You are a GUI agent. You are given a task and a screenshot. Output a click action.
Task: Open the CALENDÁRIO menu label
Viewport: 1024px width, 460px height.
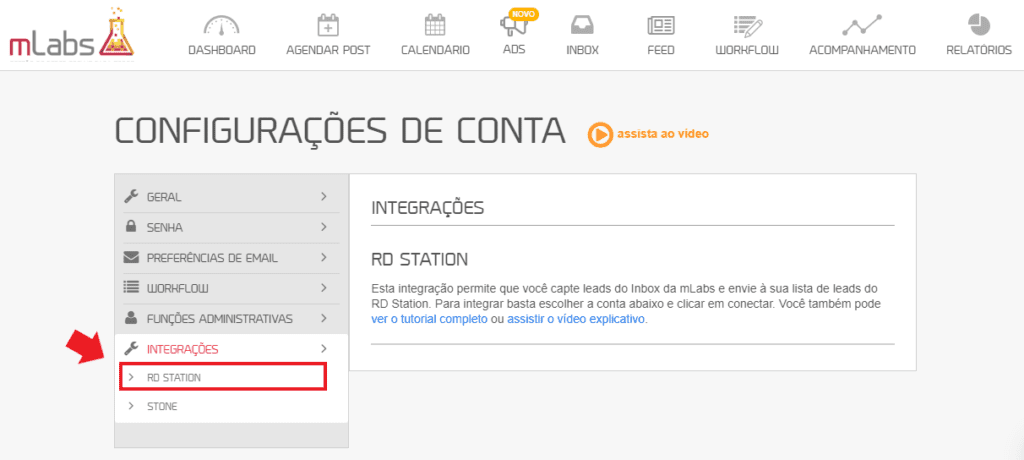[x=435, y=50]
